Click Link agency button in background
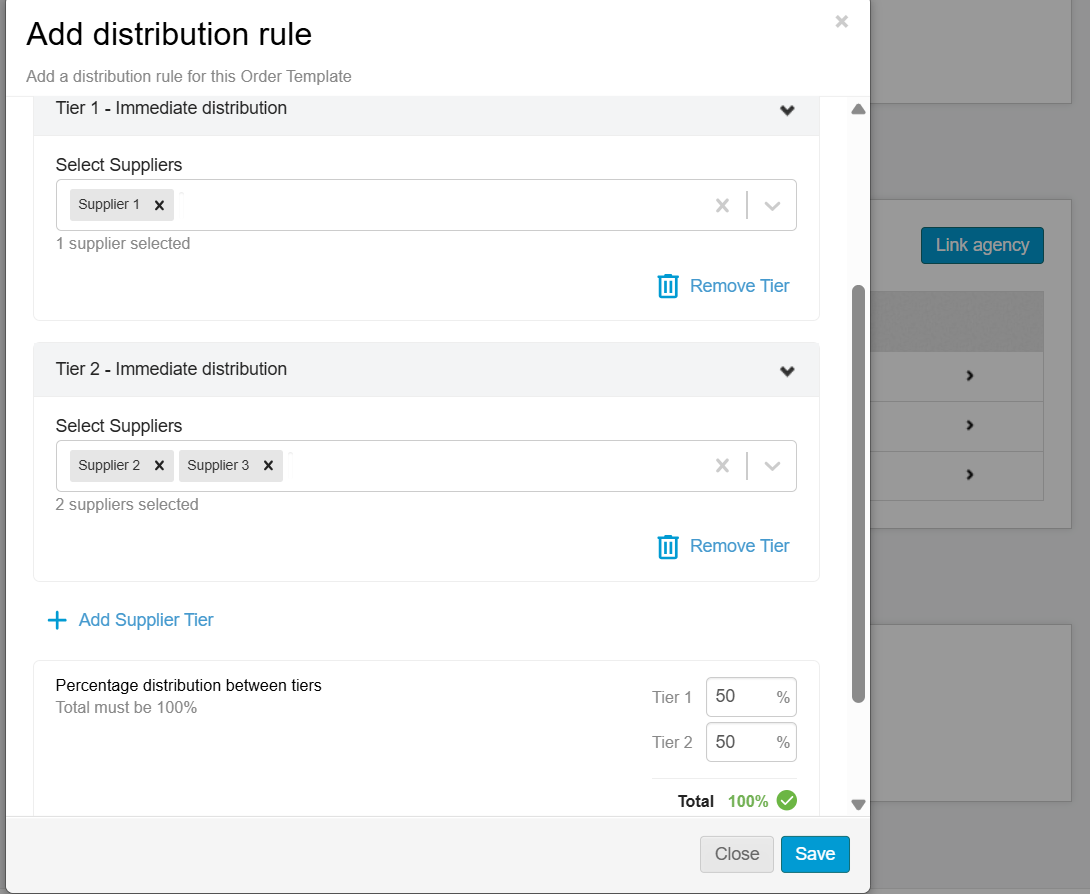Screen dimensions: 1090x894 pyautogui.click(x=981, y=245)
